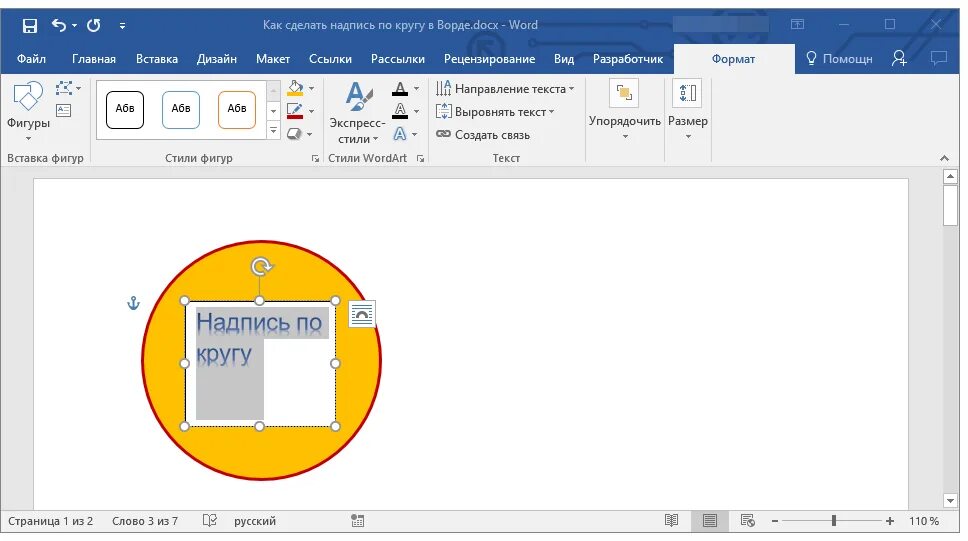Open the share user icon
This screenshot has height=541, width=968.
click(899, 58)
